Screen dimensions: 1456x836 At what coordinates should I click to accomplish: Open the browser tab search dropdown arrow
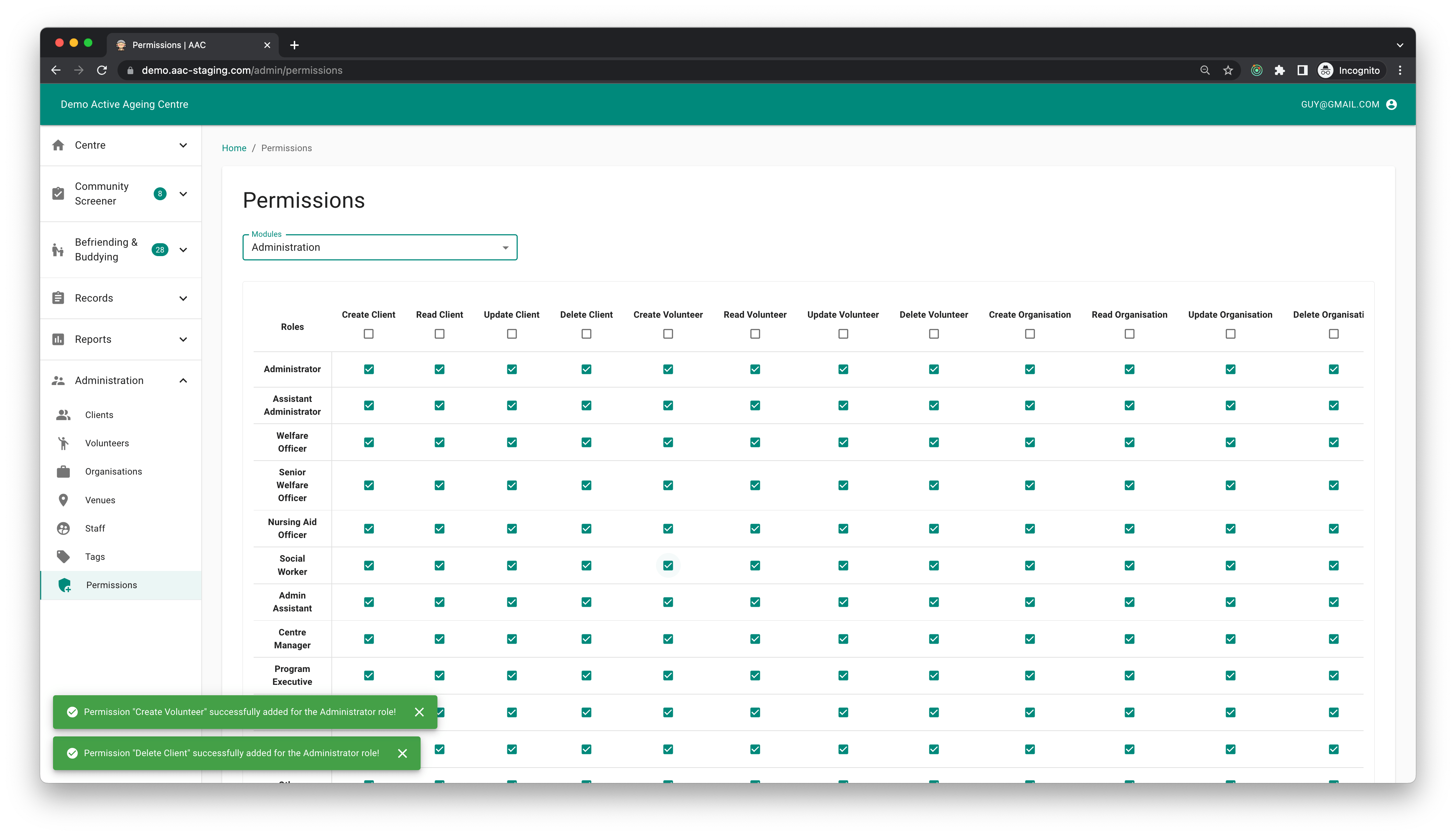(1400, 45)
